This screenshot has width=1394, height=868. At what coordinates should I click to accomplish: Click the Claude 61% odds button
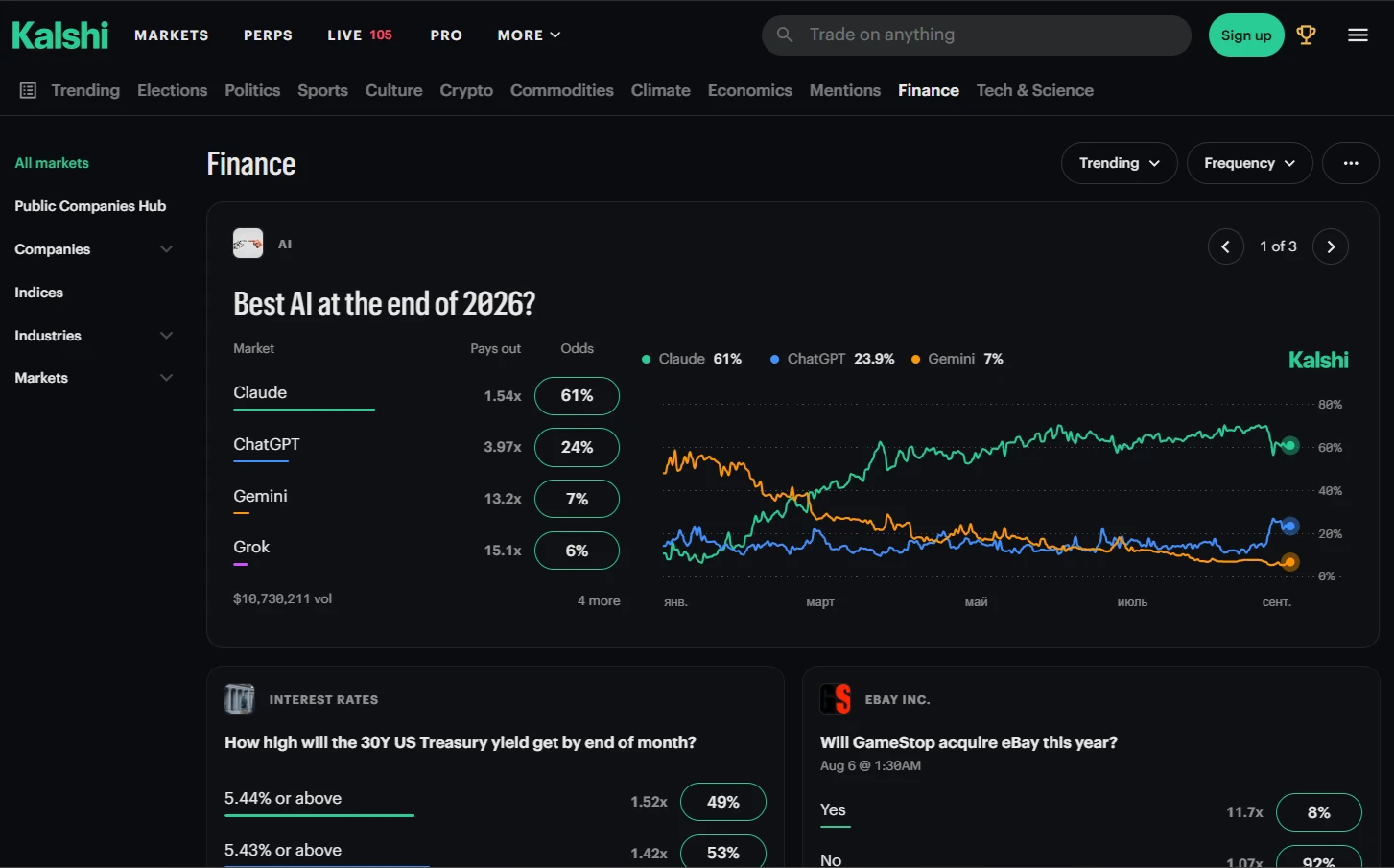point(577,396)
